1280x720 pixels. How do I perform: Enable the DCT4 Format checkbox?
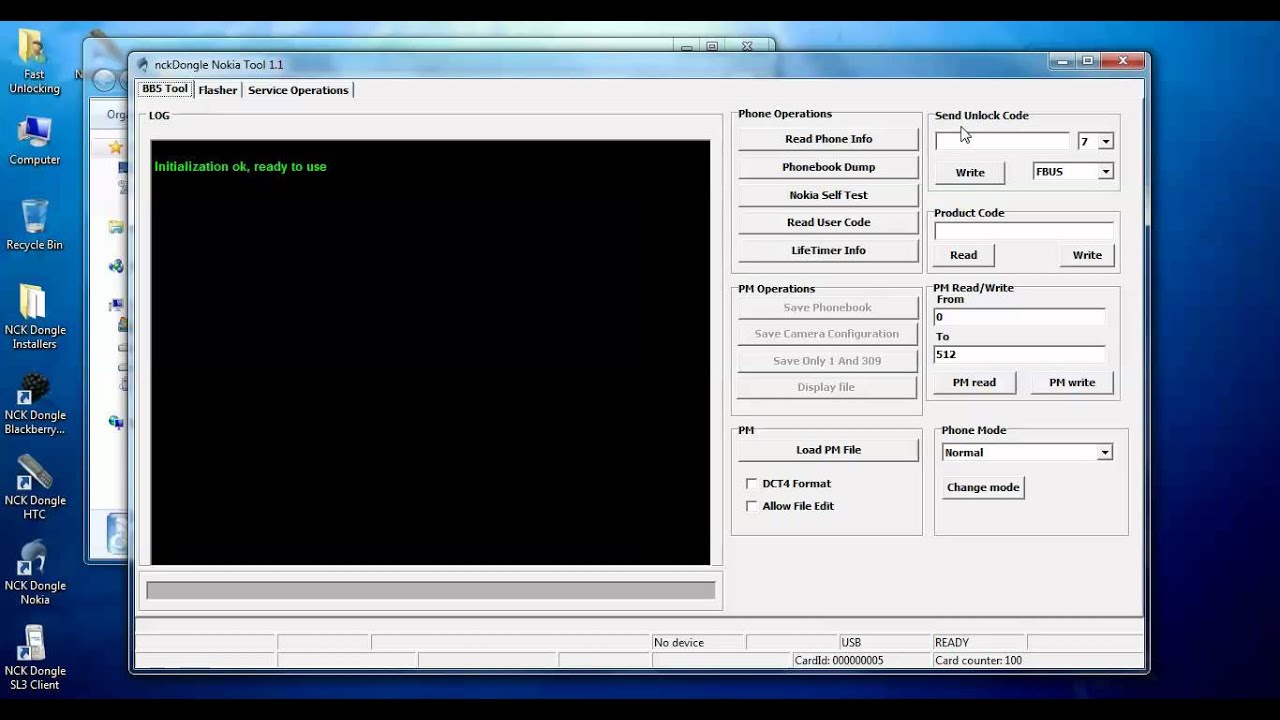point(751,484)
